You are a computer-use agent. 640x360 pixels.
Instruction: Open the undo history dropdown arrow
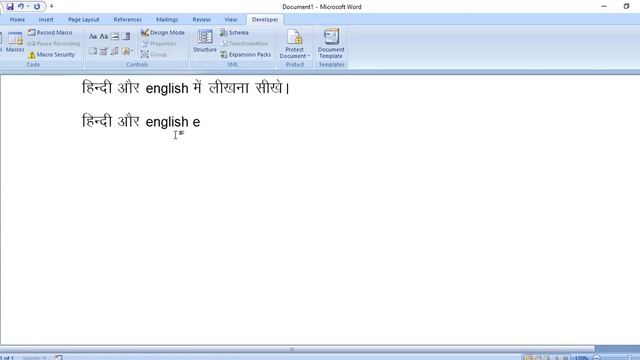tap(28, 7)
